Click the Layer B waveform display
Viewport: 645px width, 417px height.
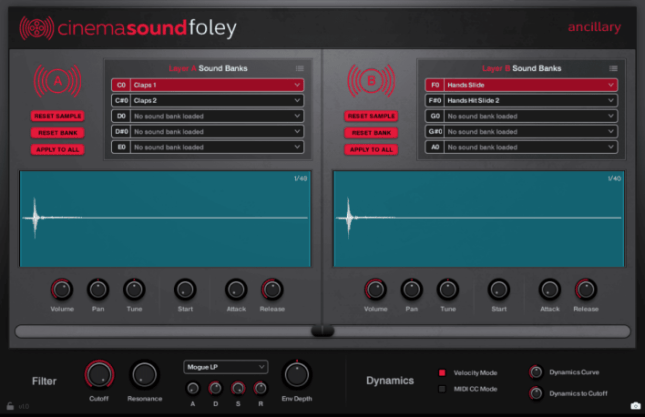pyautogui.click(x=479, y=219)
